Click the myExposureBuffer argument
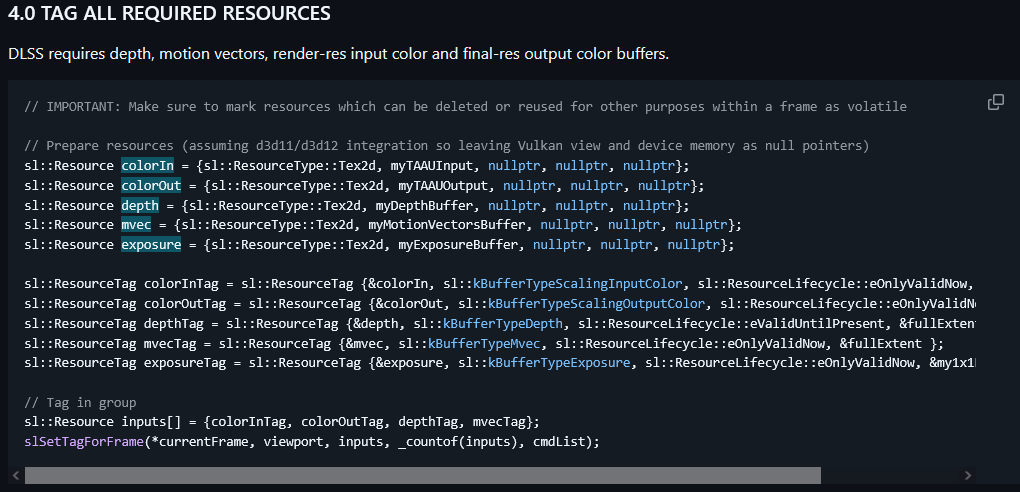Viewport: 1020px width, 492px height. point(457,245)
